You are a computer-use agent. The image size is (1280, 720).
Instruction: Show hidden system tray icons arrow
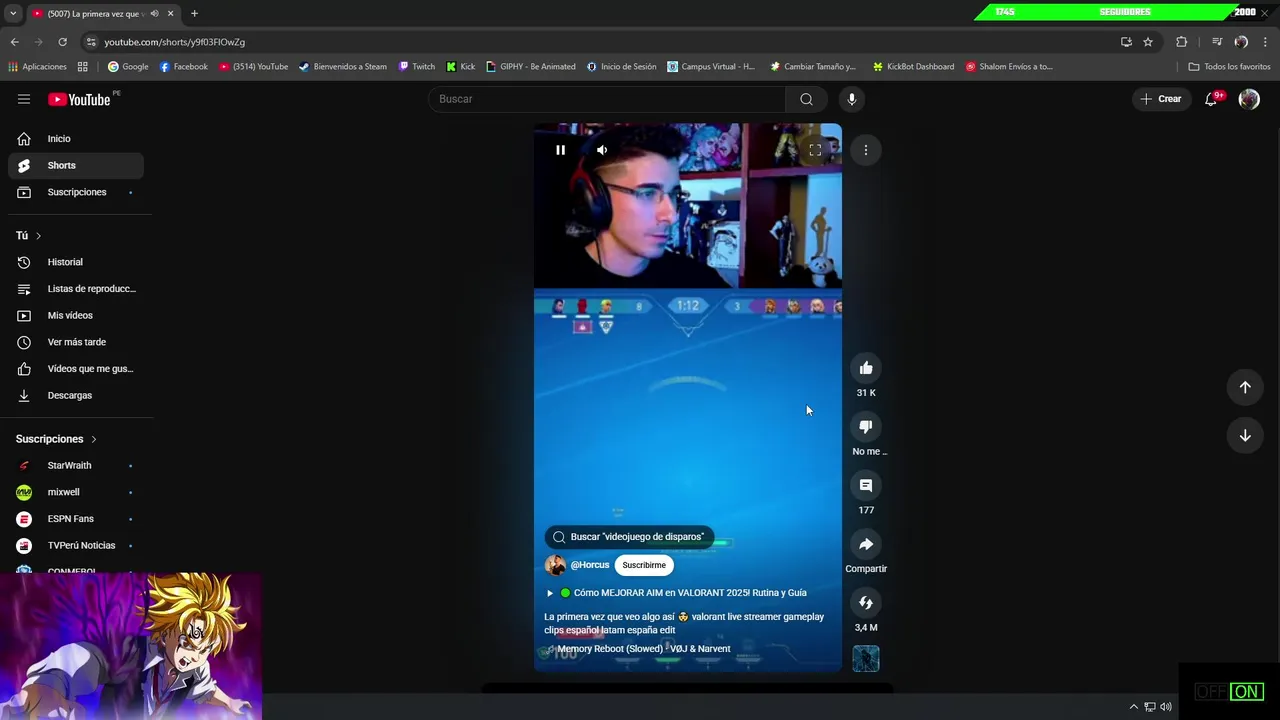pos(1133,707)
